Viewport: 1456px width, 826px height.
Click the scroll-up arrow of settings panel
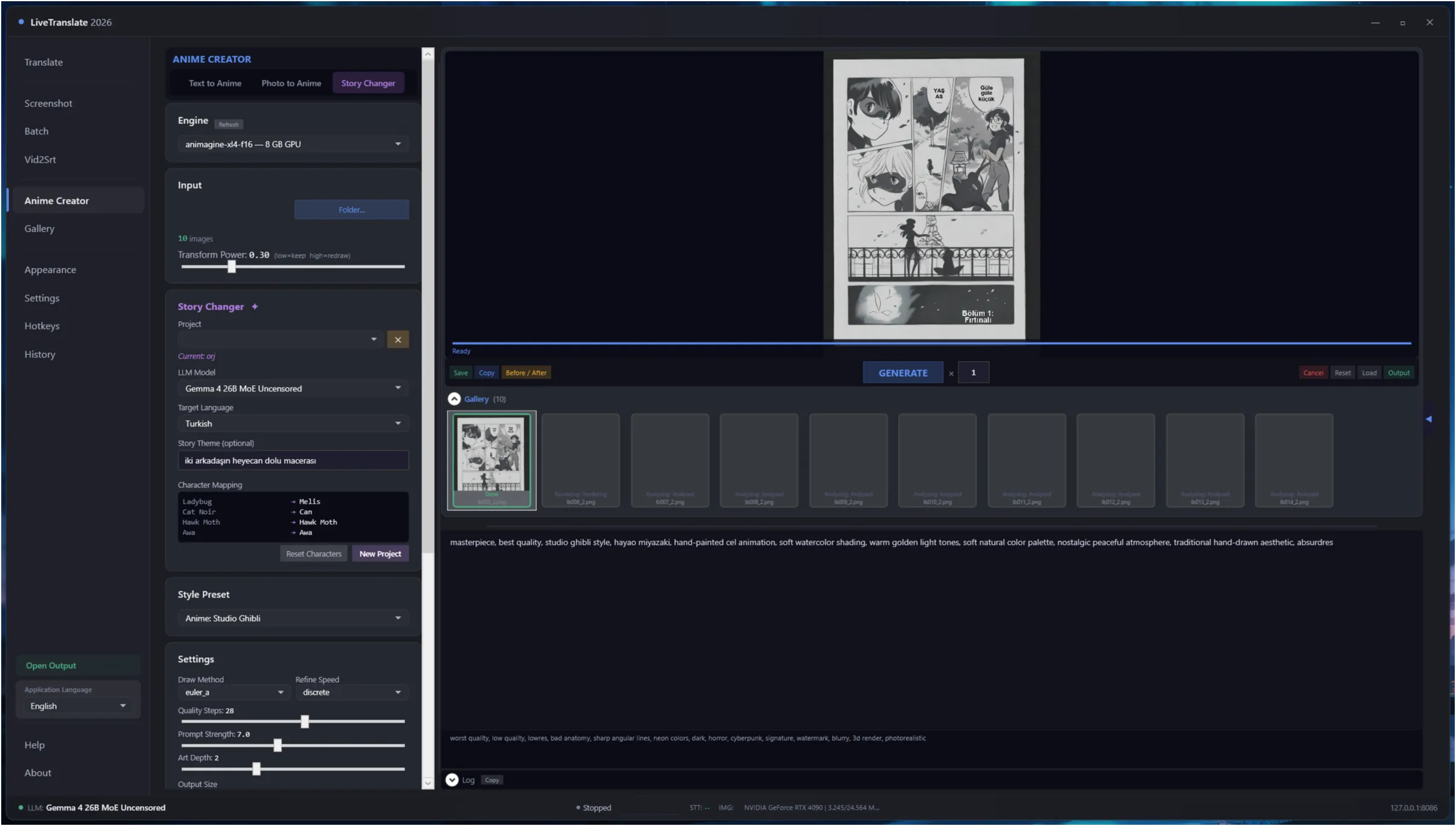[x=428, y=54]
